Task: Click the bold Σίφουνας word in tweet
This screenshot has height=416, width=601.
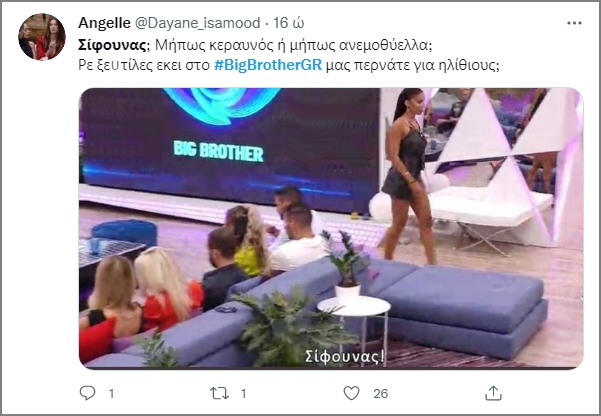Action: [x=112, y=45]
